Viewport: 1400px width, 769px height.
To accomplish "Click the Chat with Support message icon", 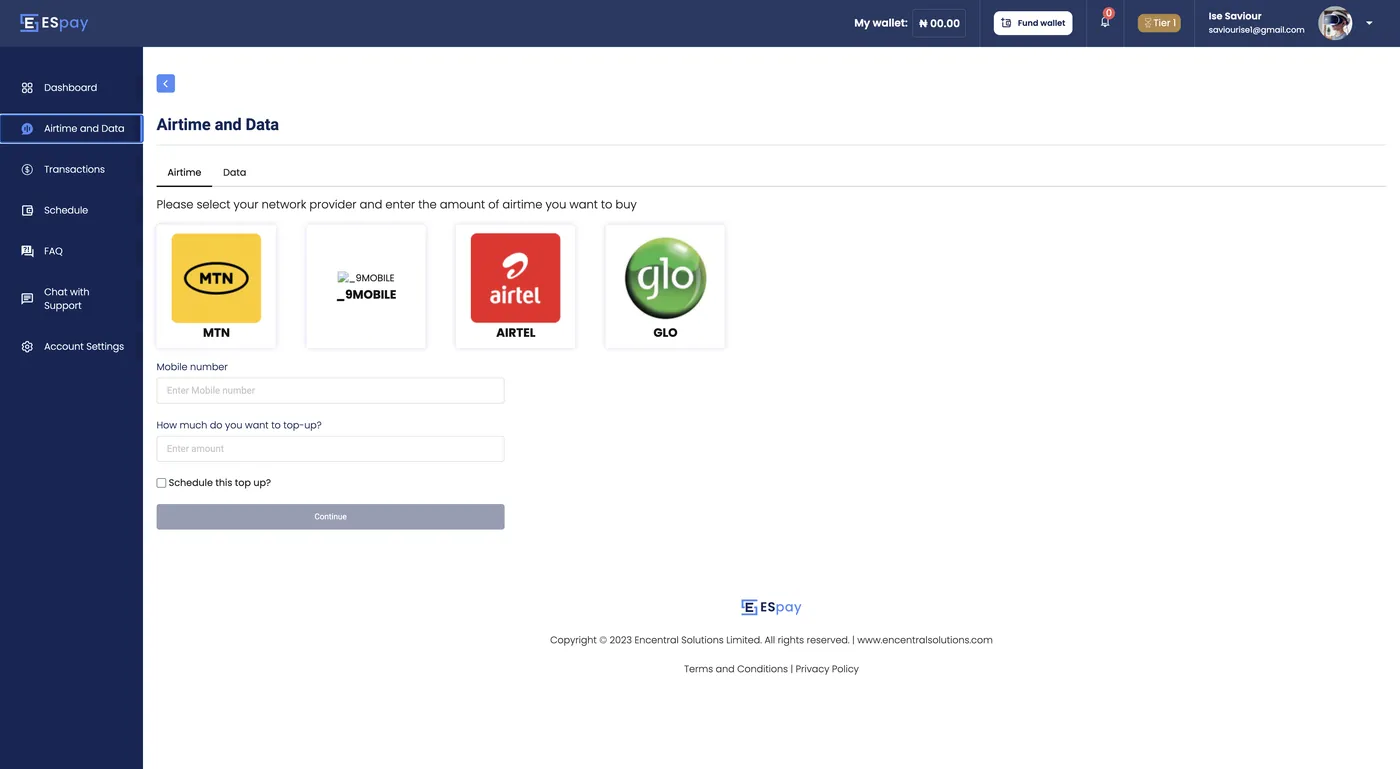I will 27,299.
